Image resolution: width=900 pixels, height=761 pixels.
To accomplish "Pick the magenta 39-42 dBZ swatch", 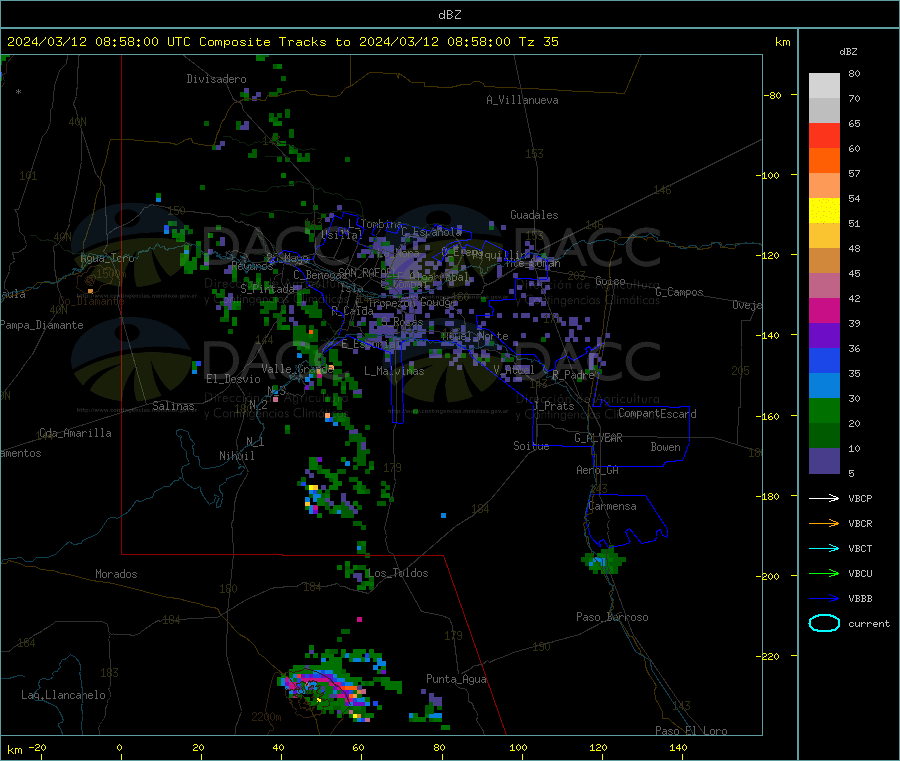I will (824, 311).
